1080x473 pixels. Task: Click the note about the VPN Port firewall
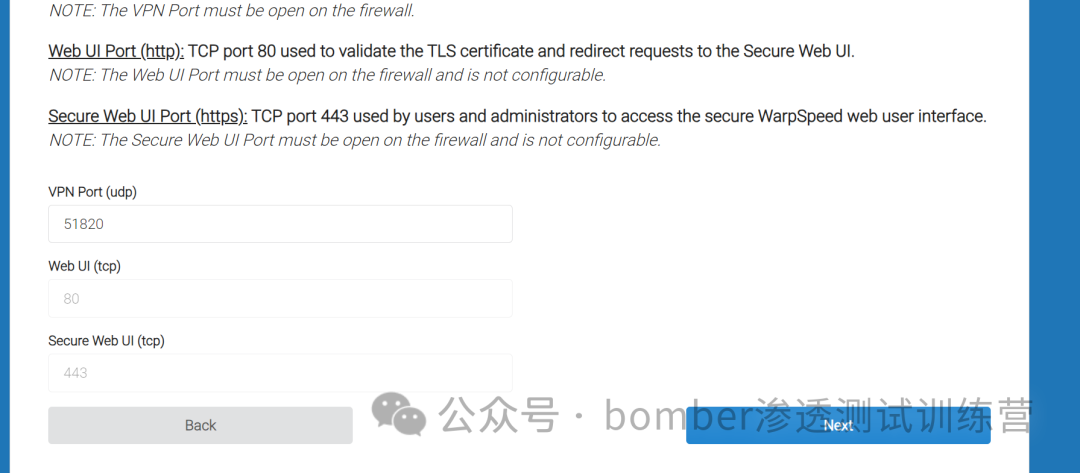[x=231, y=10]
